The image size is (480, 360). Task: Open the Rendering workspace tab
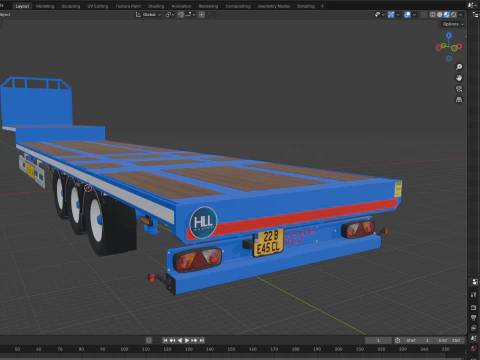(x=208, y=6)
